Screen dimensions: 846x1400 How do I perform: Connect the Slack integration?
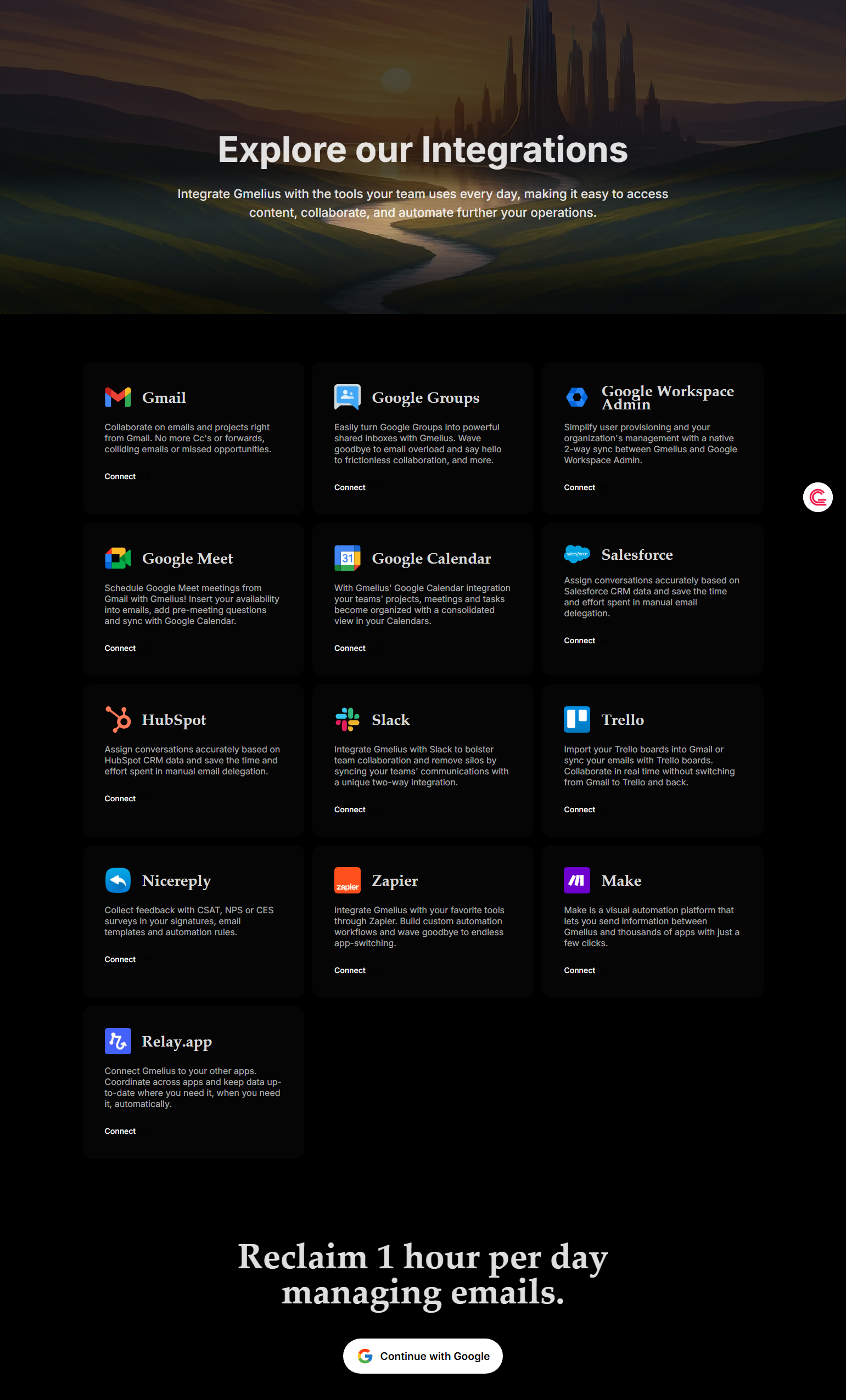point(350,809)
